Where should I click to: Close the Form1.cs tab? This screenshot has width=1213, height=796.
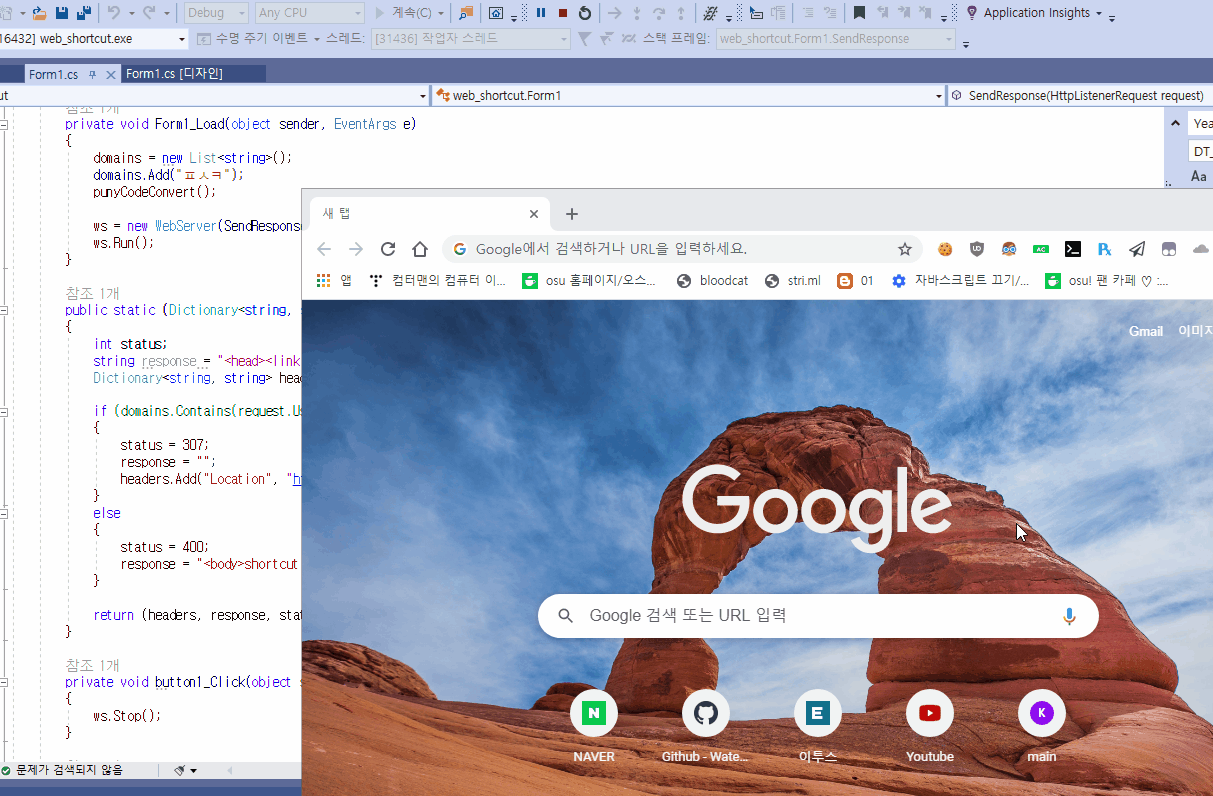[x=110, y=74]
